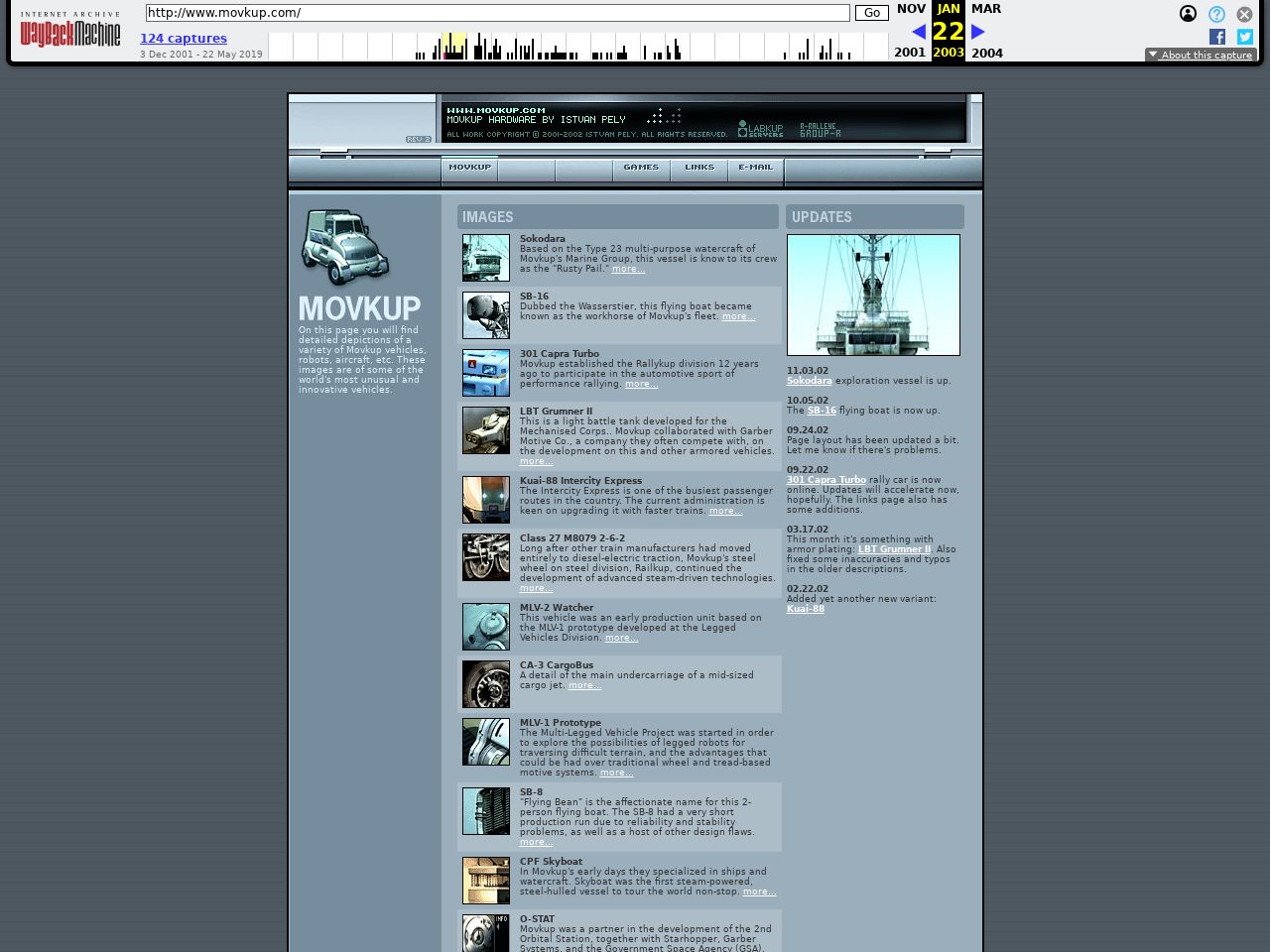This screenshot has height=952, width=1270.
Task: Click the LBT Grumner II link in updates
Action: 894,549
